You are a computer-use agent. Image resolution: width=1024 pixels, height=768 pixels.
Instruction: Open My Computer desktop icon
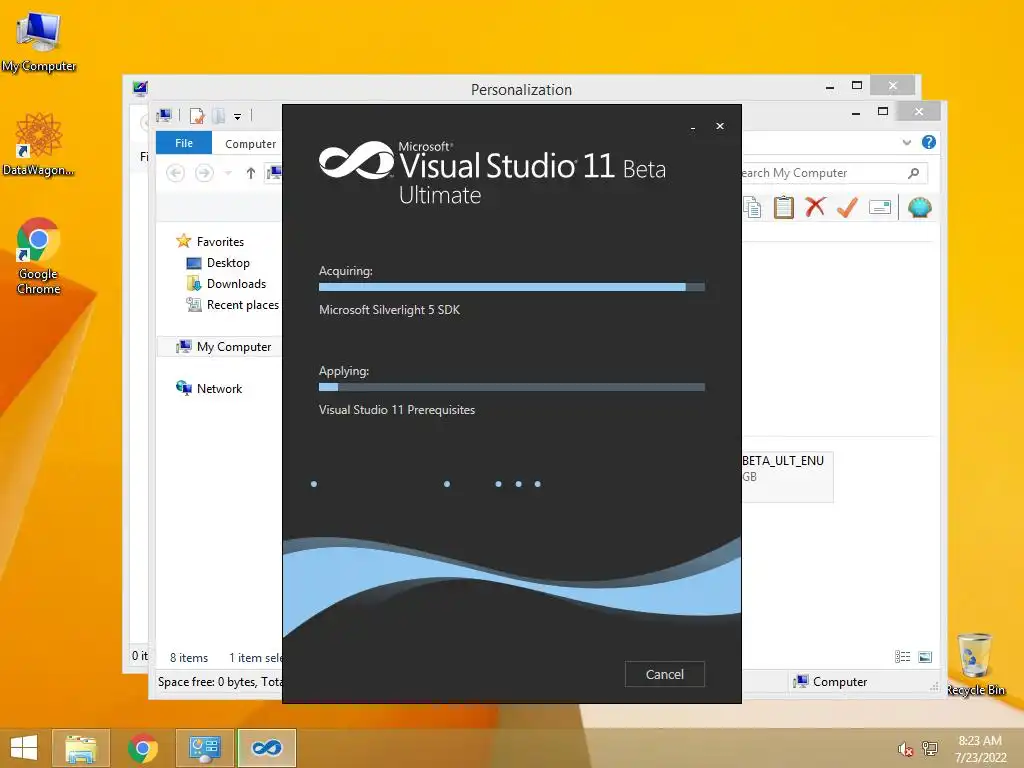coord(39,42)
